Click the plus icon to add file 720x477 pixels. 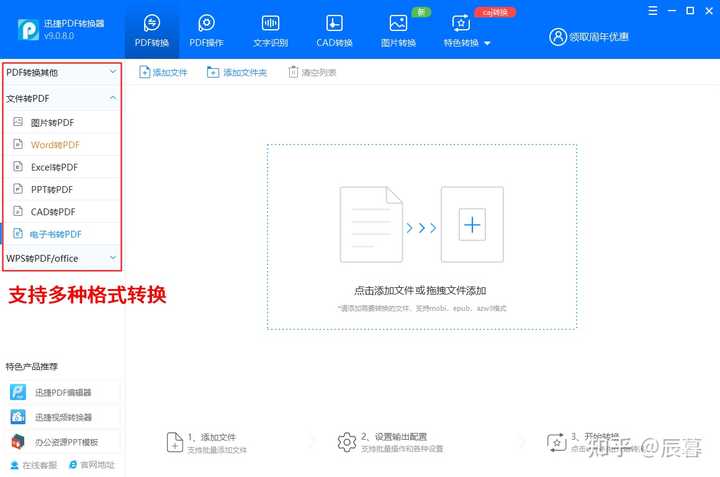click(472, 224)
